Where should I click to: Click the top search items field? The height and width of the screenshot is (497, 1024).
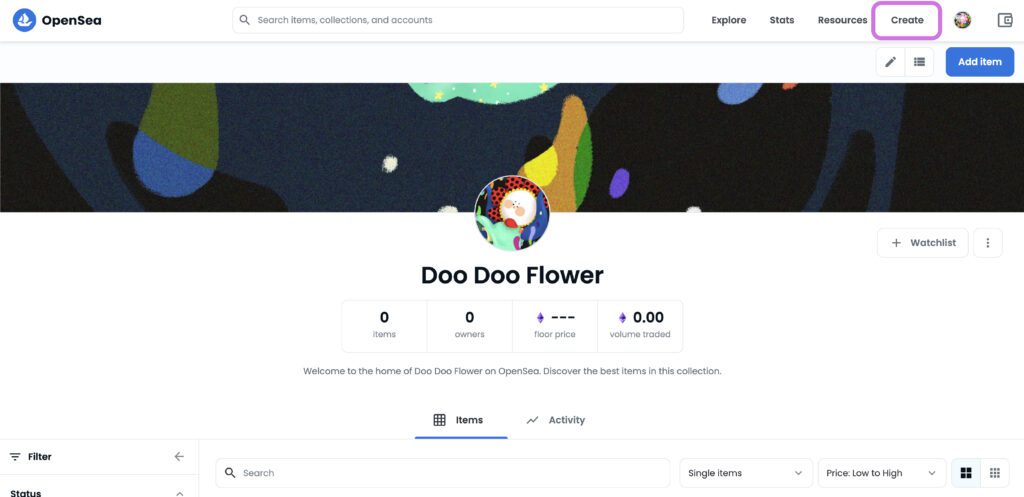(x=460, y=20)
